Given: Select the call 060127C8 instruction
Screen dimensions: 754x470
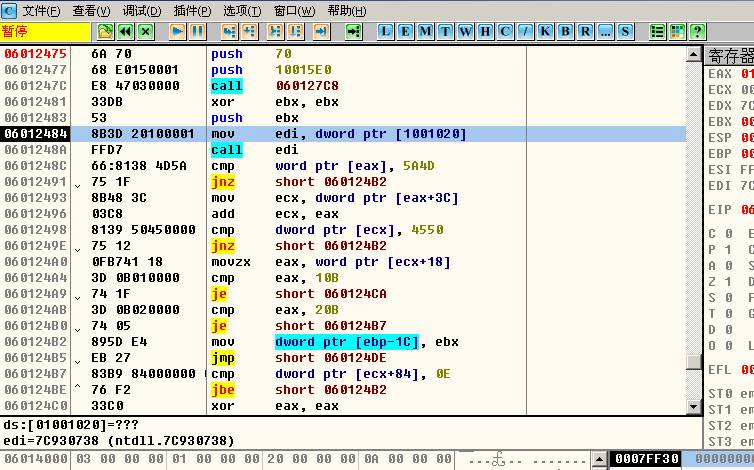Looking at the screenshot, I should coord(275,86).
